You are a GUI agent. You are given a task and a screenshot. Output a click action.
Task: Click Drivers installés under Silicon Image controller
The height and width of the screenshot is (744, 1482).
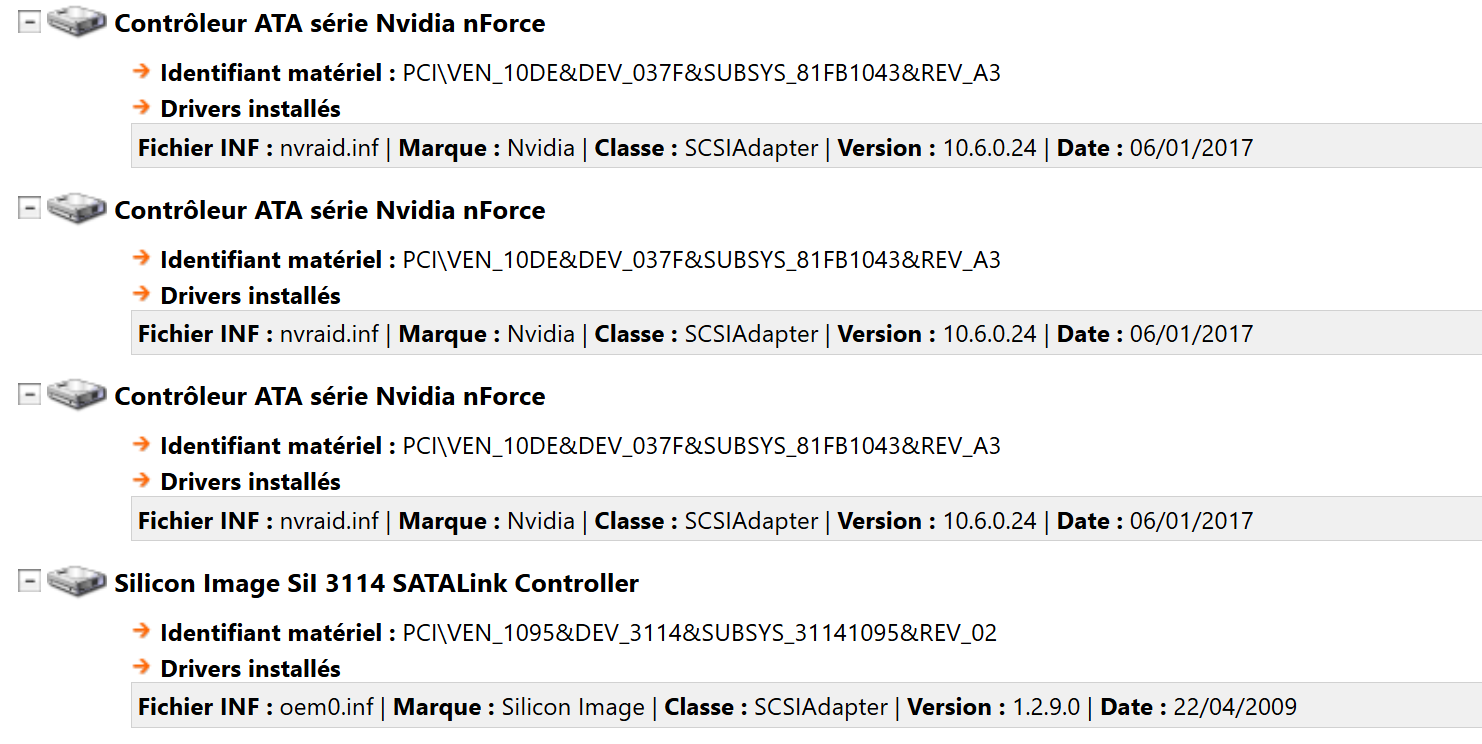(250, 668)
